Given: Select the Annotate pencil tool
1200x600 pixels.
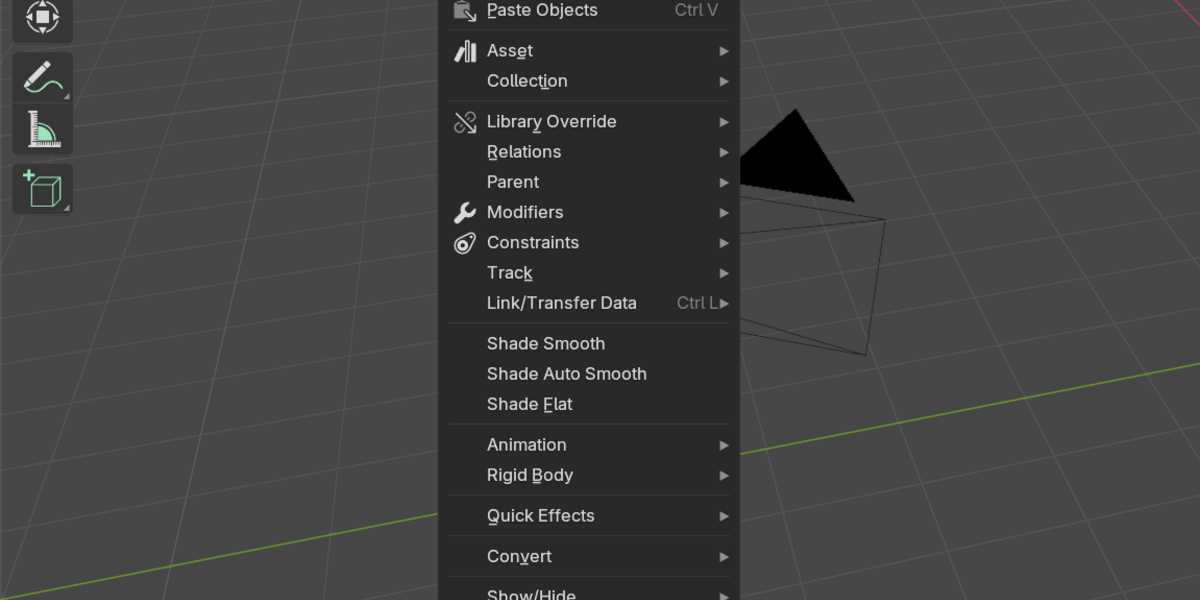Looking at the screenshot, I should coord(42,77).
